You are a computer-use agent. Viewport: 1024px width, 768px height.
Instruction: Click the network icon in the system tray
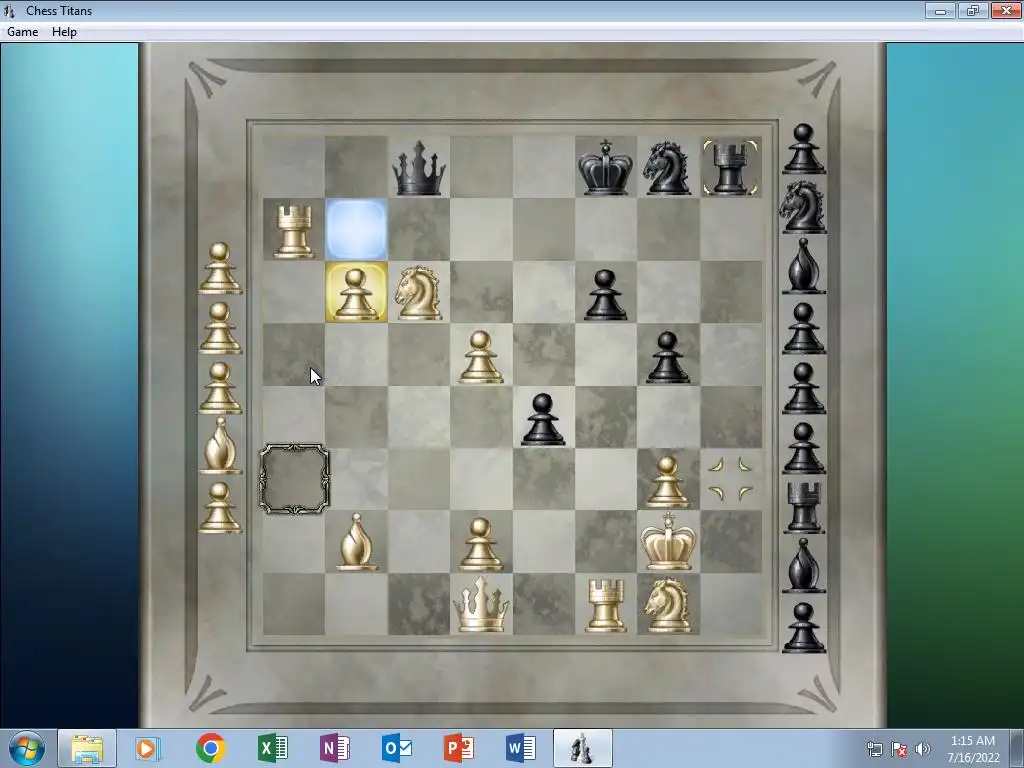[874, 749]
